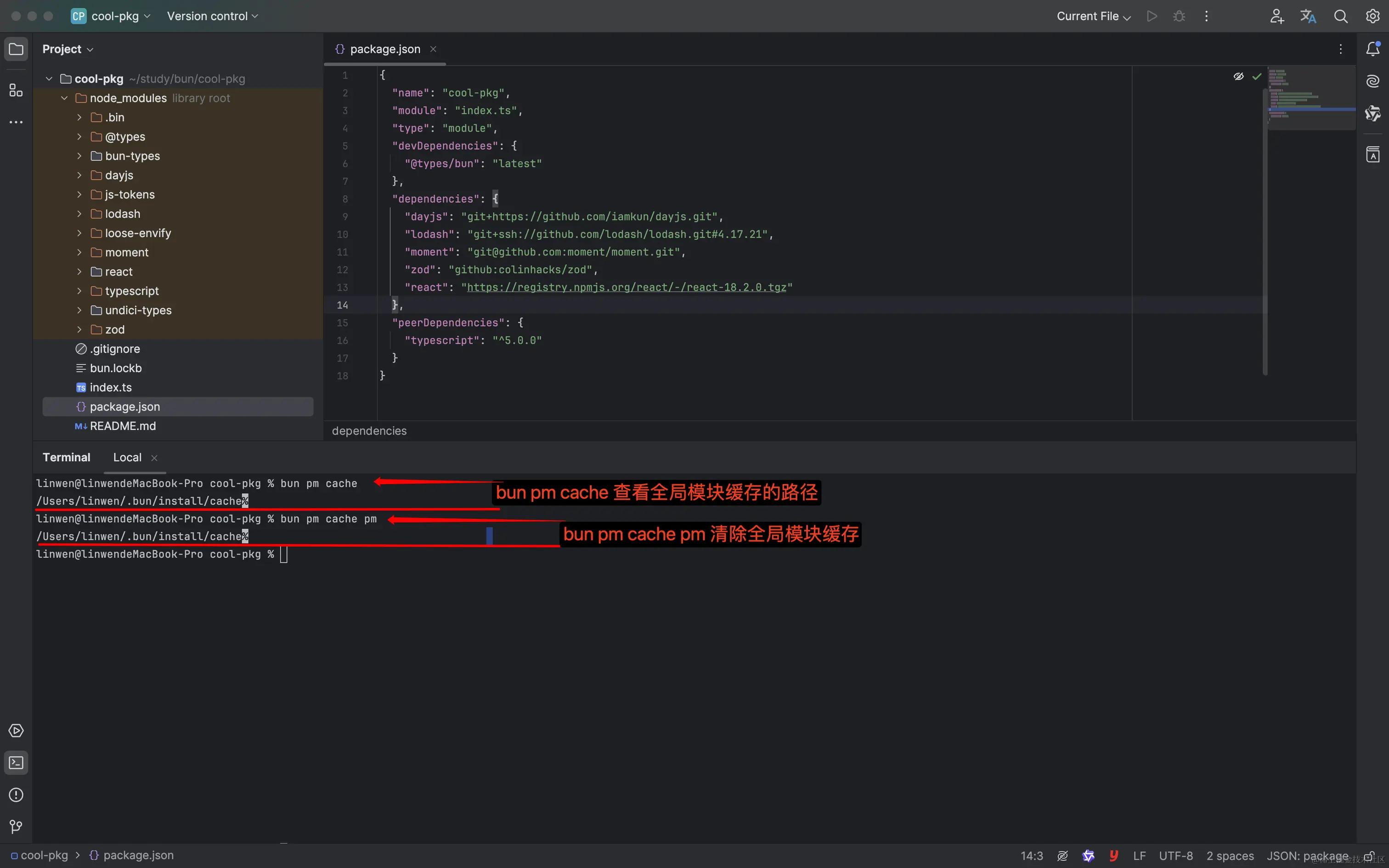1389x868 pixels.
Task: Open the Git tool window icon
Action: pyautogui.click(x=16, y=827)
